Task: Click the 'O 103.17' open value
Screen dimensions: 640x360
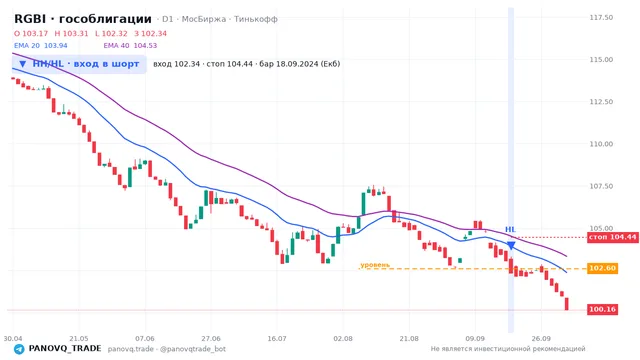Action: [31, 33]
